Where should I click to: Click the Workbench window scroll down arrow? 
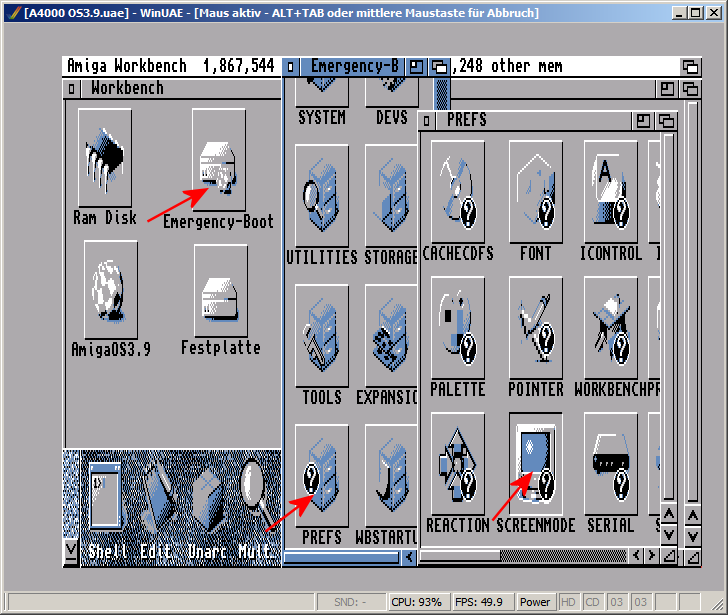(x=693, y=536)
